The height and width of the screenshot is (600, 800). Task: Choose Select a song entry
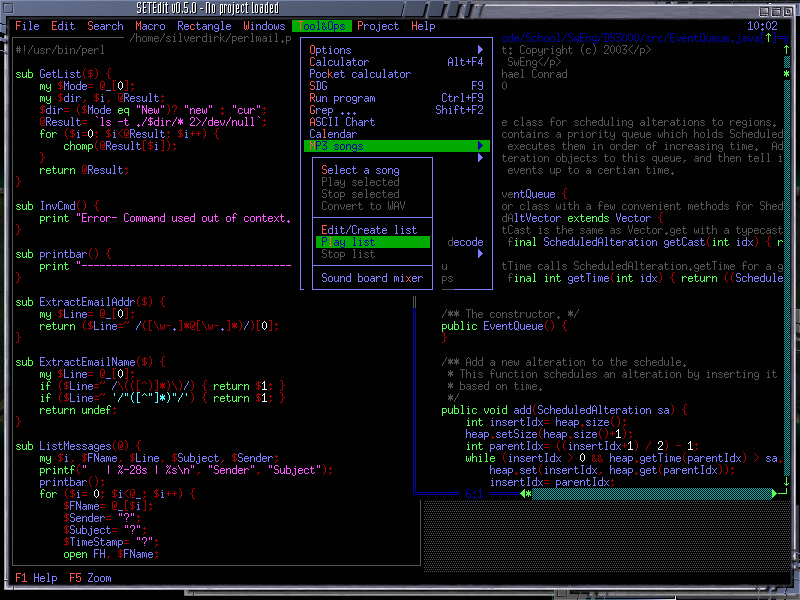[x=360, y=170]
